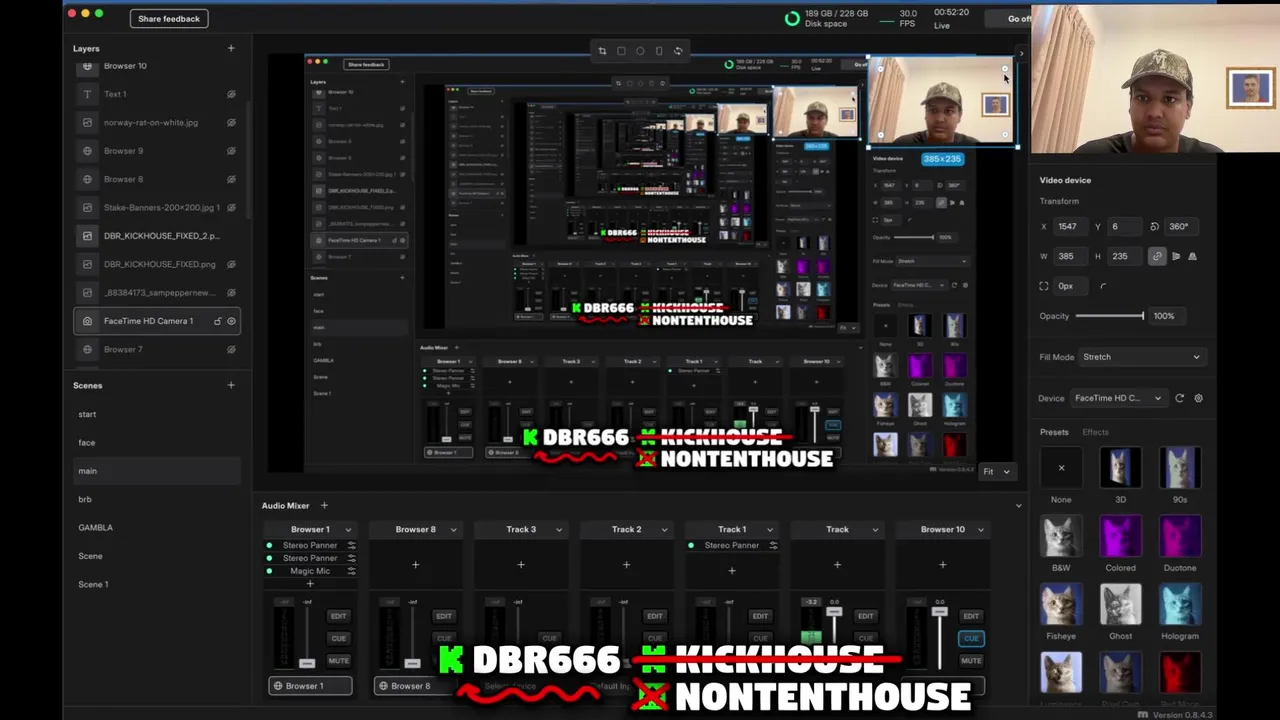This screenshot has height=720, width=1280.
Task: Open the Device FaceTime HD dropdown
Action: [x=1118, y=398]
